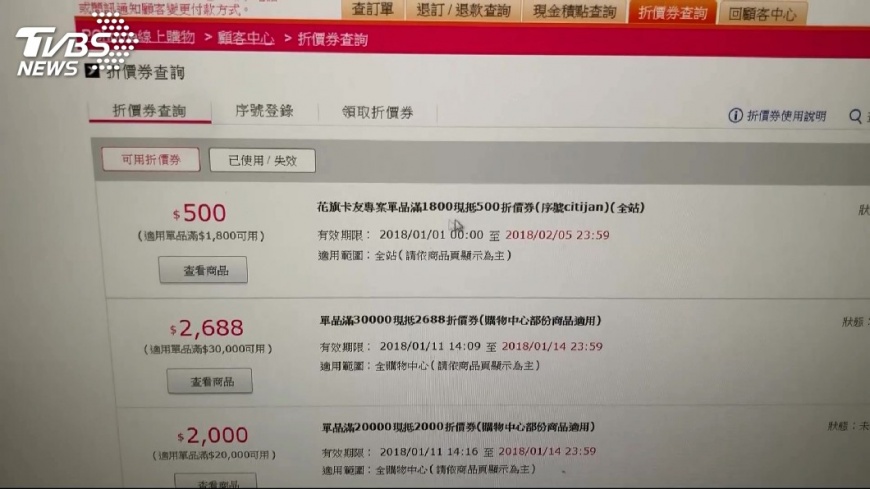The width and height of the screenshot is (870, 489).
Task: Select the underlined 折價券查詢 sub-tab
Action: click(149, 110)
